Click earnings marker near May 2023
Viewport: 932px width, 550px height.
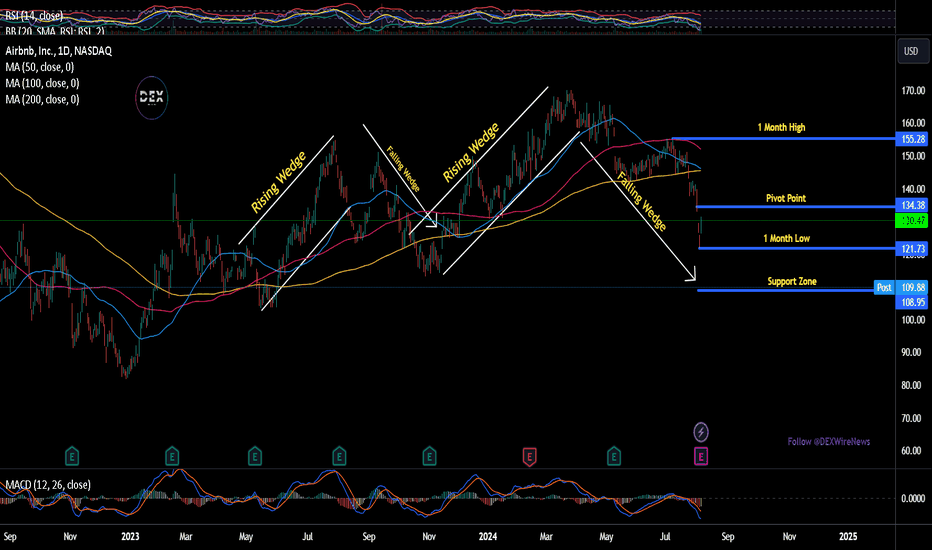click(x=254, y=457)
